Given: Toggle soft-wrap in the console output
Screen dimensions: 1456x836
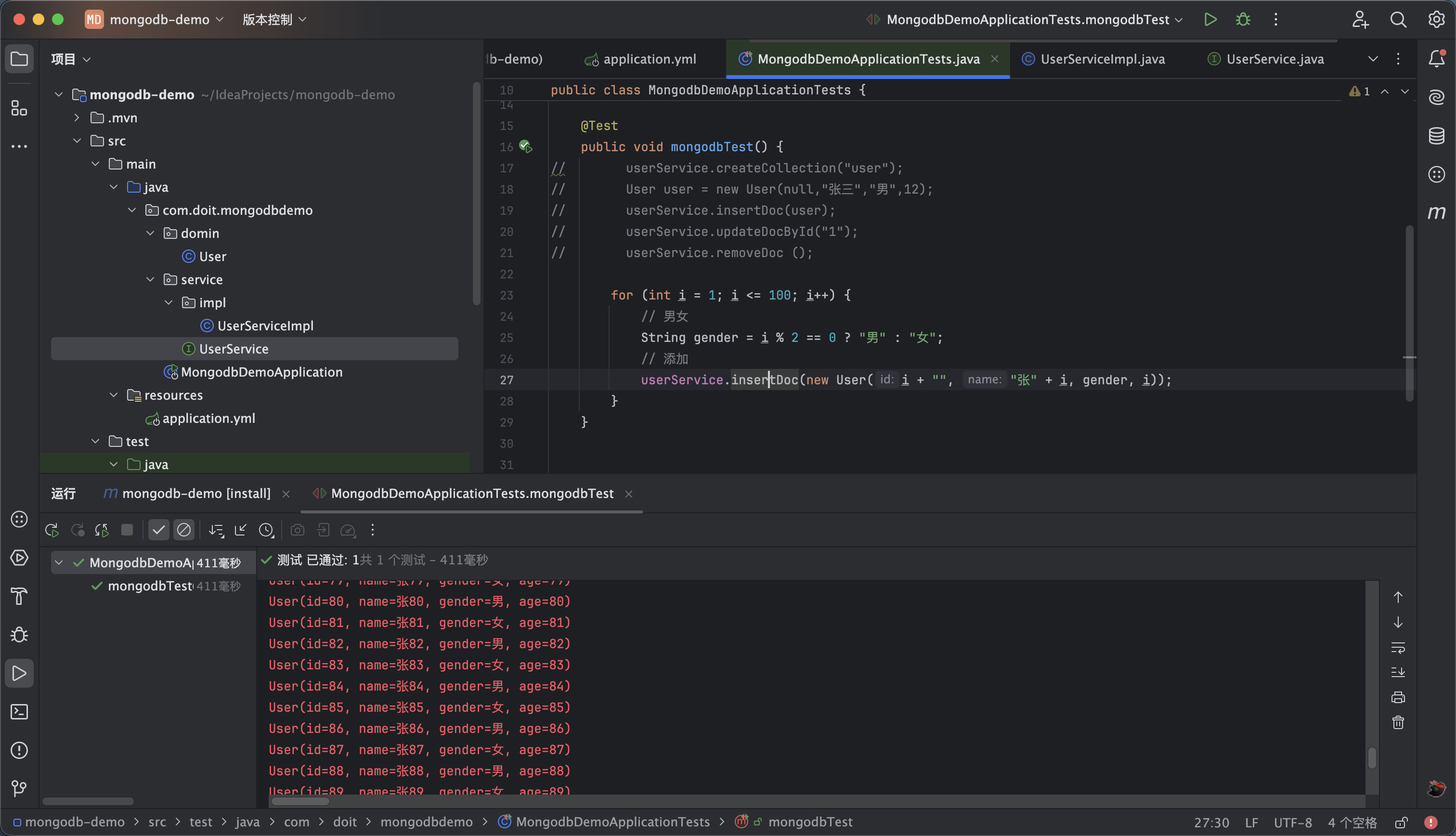Looking at the screenshot, I should (x=1398, y=648).
